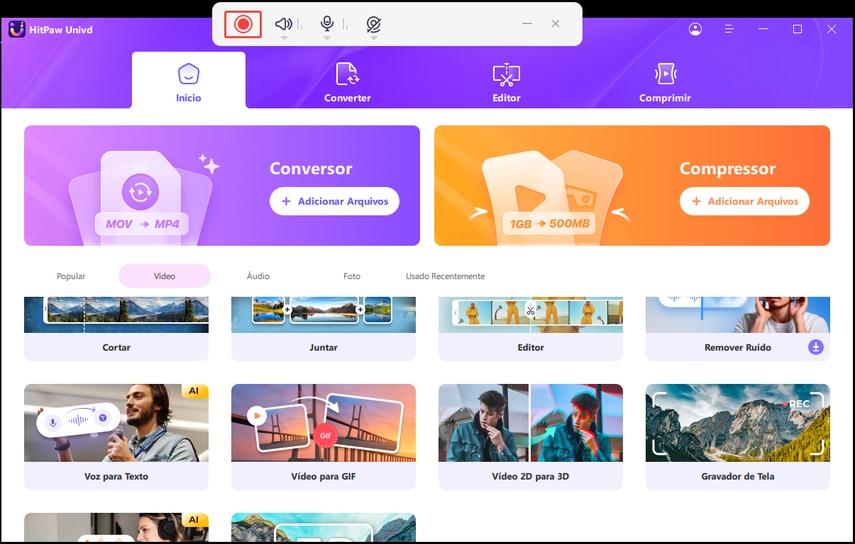Screen dimensions: 855x544
Task: Switch to the Início tab
Action: tap(189, 80)
